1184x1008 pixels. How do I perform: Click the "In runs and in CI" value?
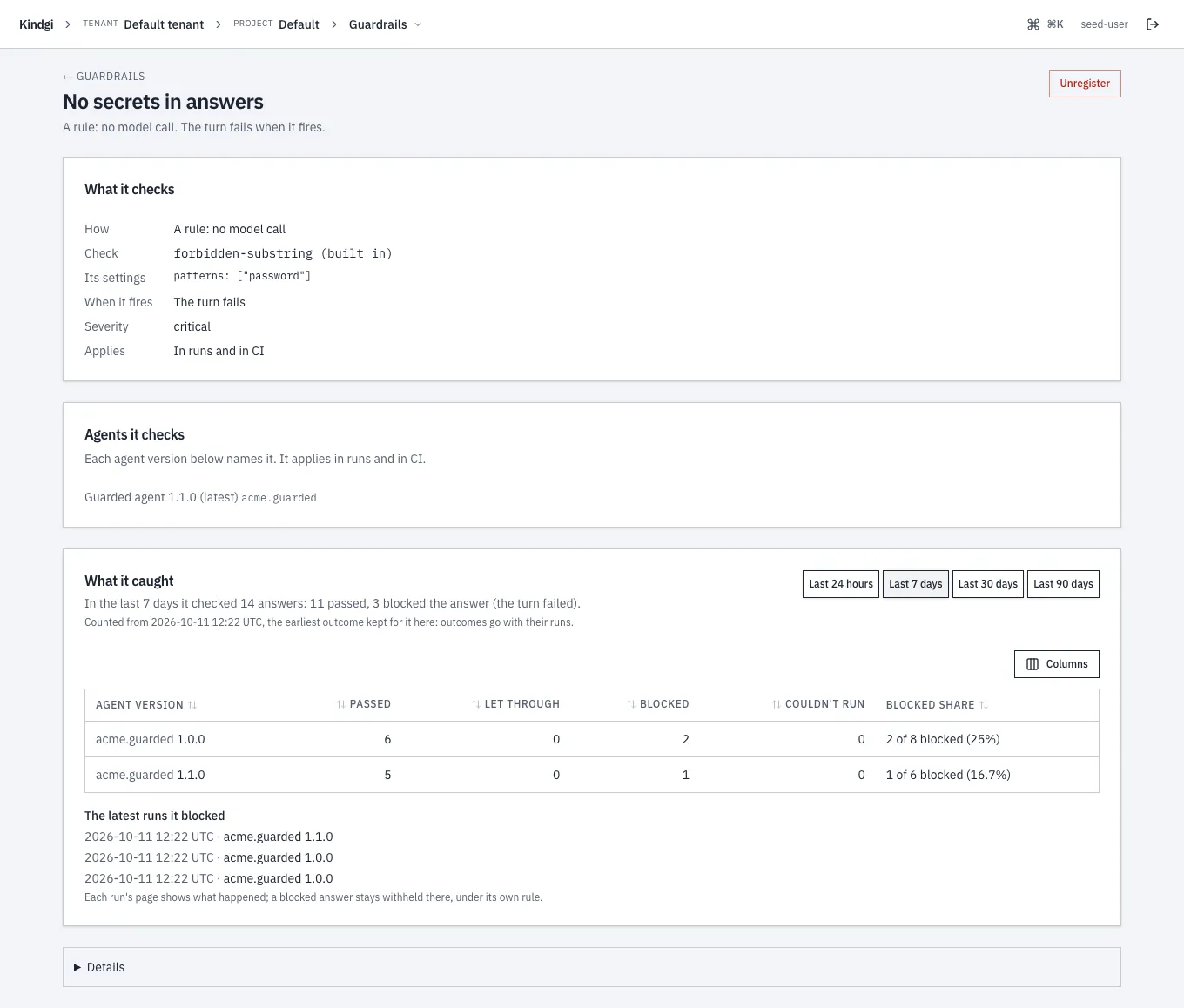coord(219,351)
